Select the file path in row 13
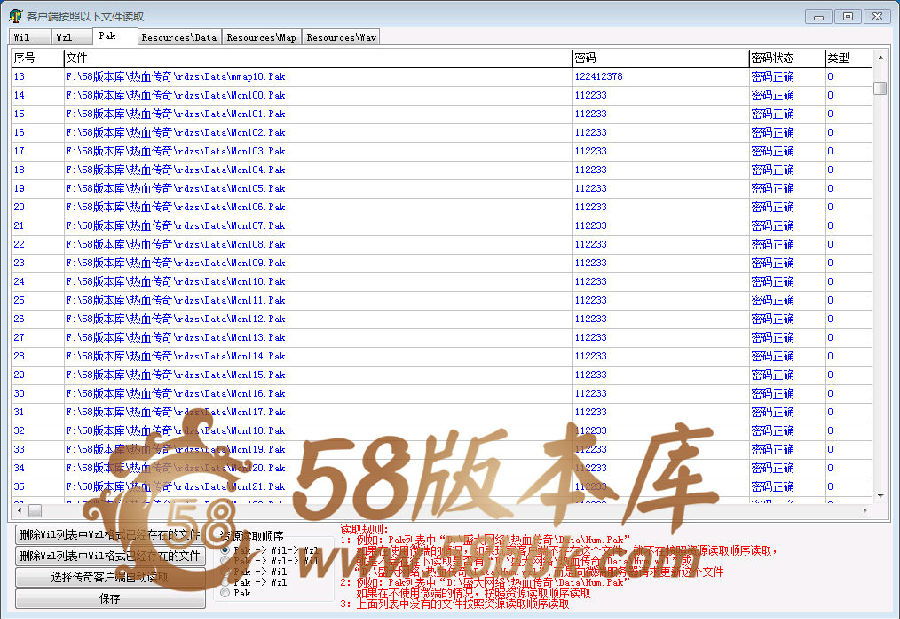 176,76
